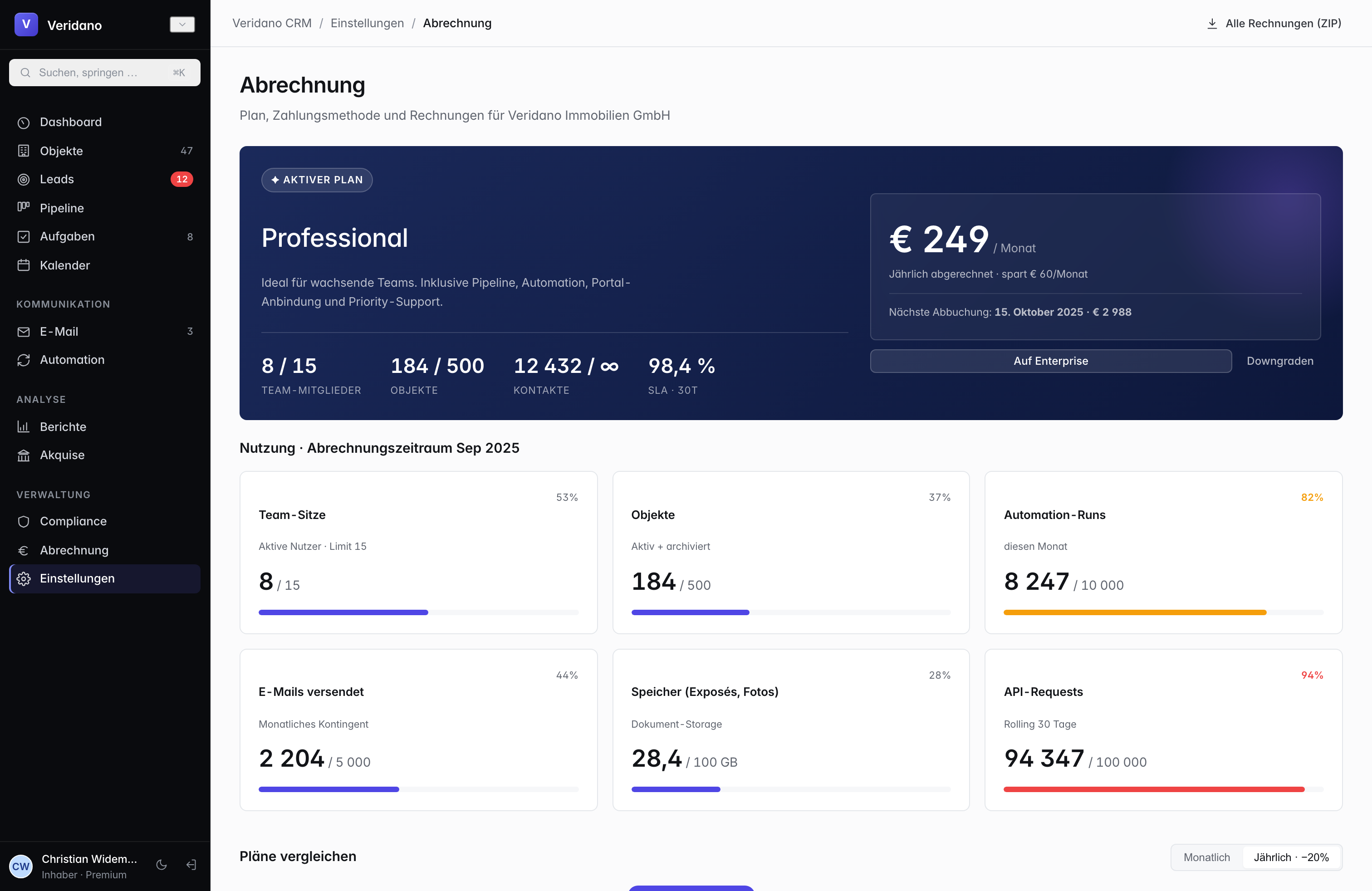Open Berichte via its bar chart icon
Image resolution: width=1372 pixels, height=891 pixels.
click(24, 426)
